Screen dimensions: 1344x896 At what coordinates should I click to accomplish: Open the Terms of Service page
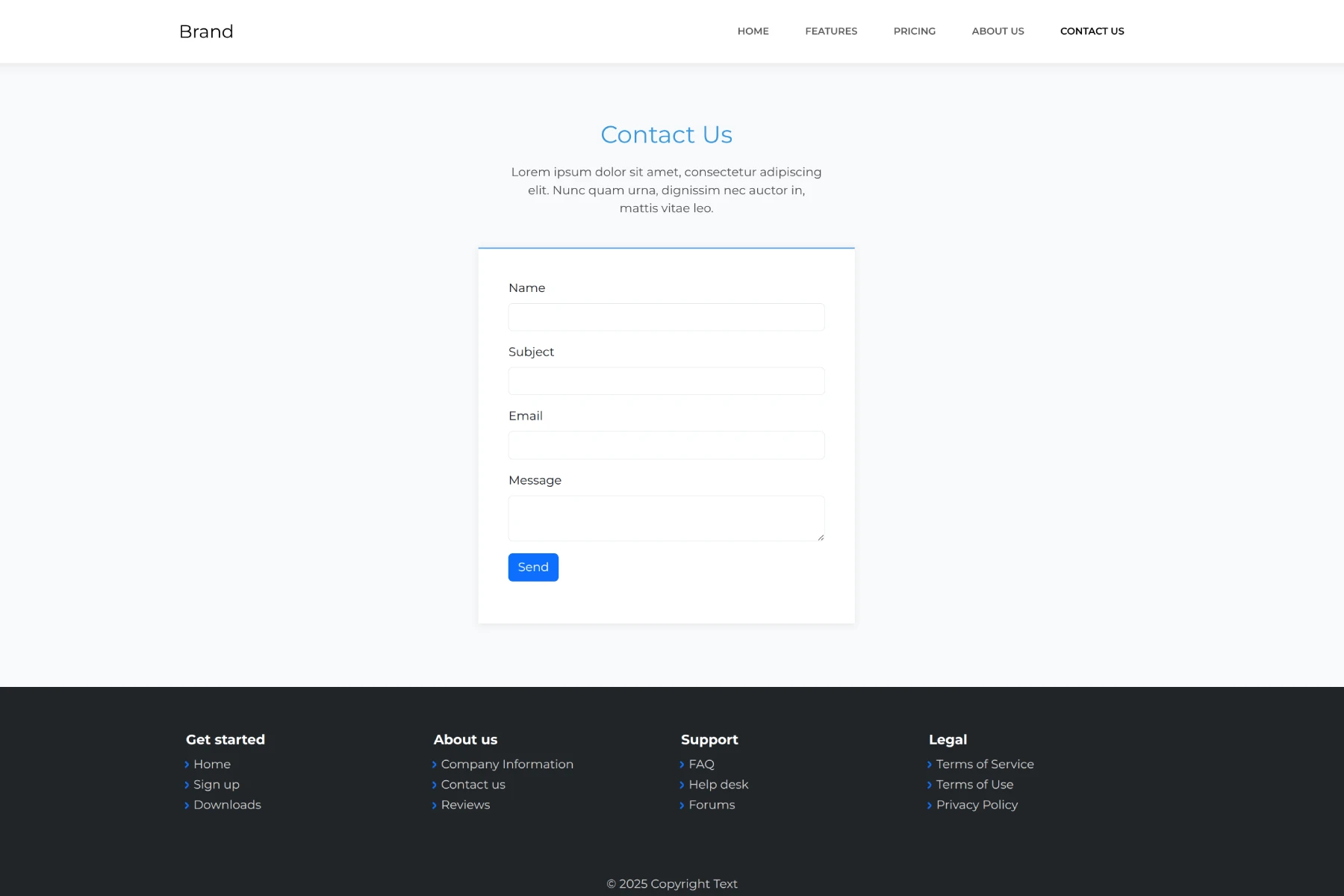click(x=984, y=764)
